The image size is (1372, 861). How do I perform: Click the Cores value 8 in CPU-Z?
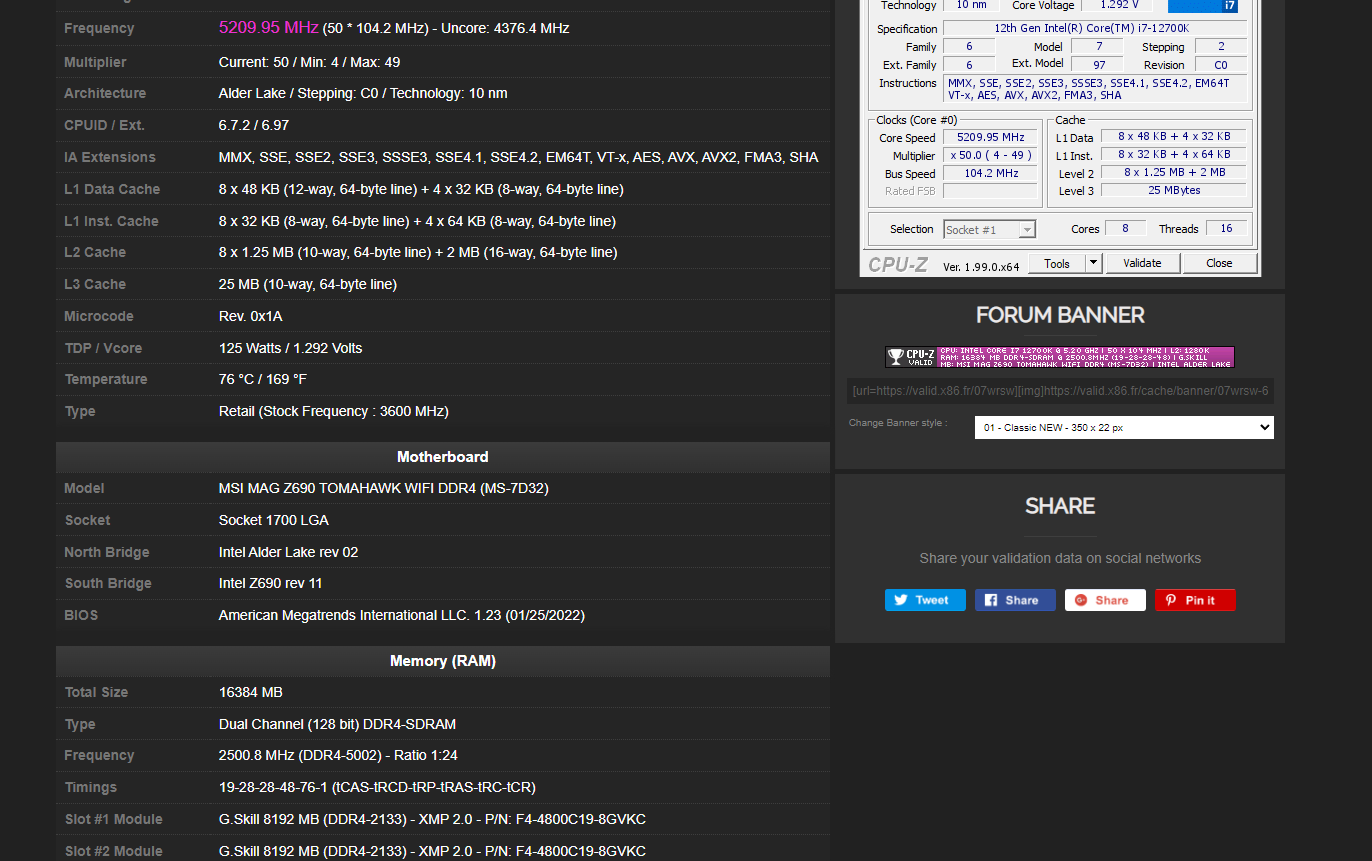click(x=1125, y=229)
